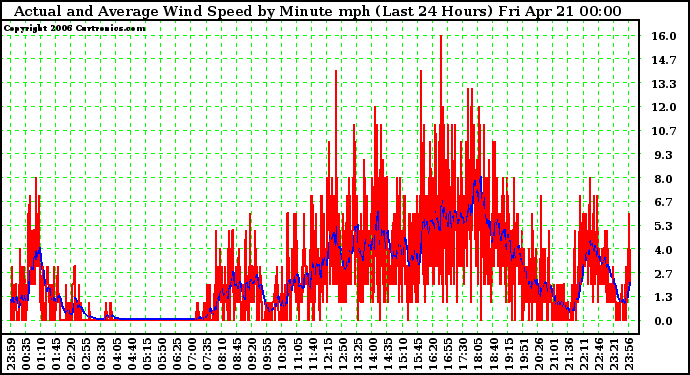Click the 19:51 time label

click(523, 354)
